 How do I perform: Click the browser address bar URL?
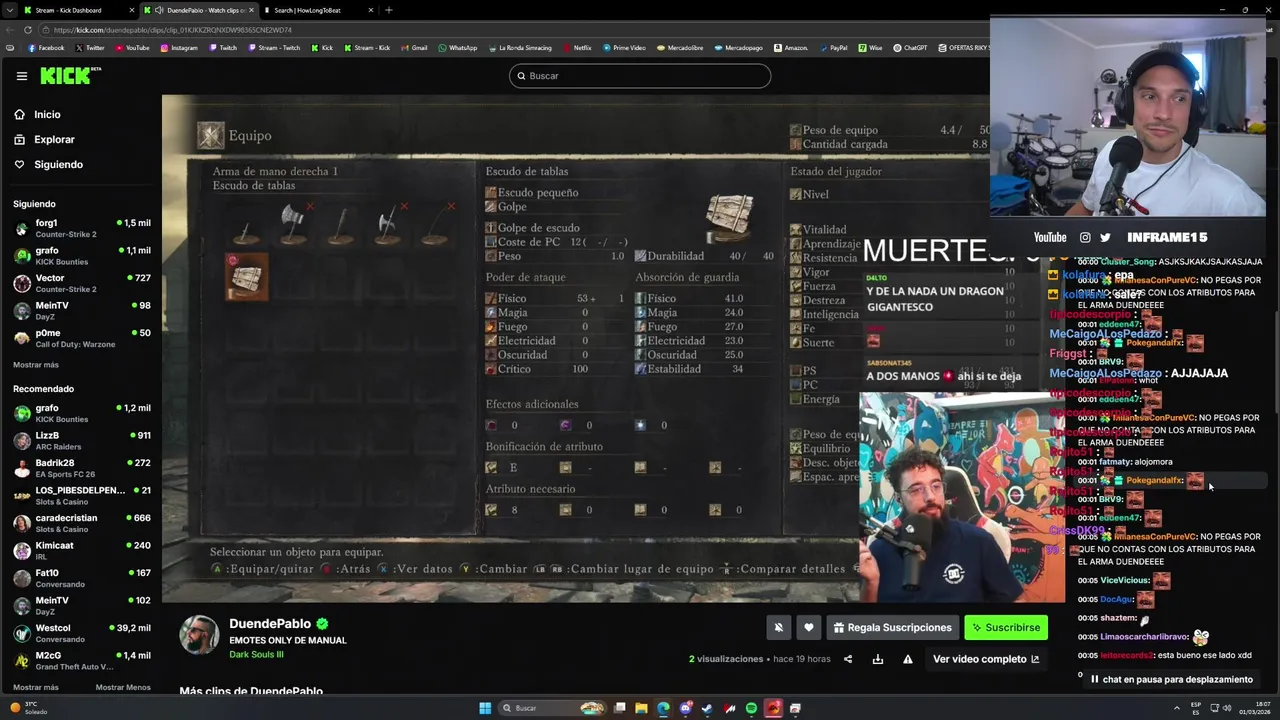click(x=172, y=30)
